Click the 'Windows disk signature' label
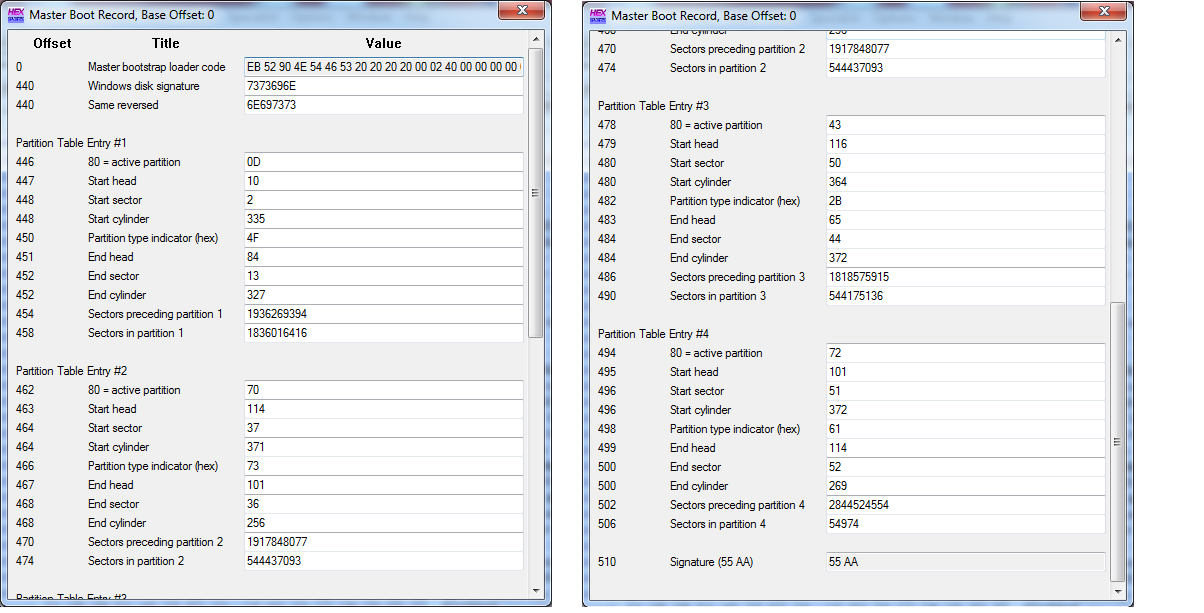This screenshot has height=613, width=1204. [143, 86]
